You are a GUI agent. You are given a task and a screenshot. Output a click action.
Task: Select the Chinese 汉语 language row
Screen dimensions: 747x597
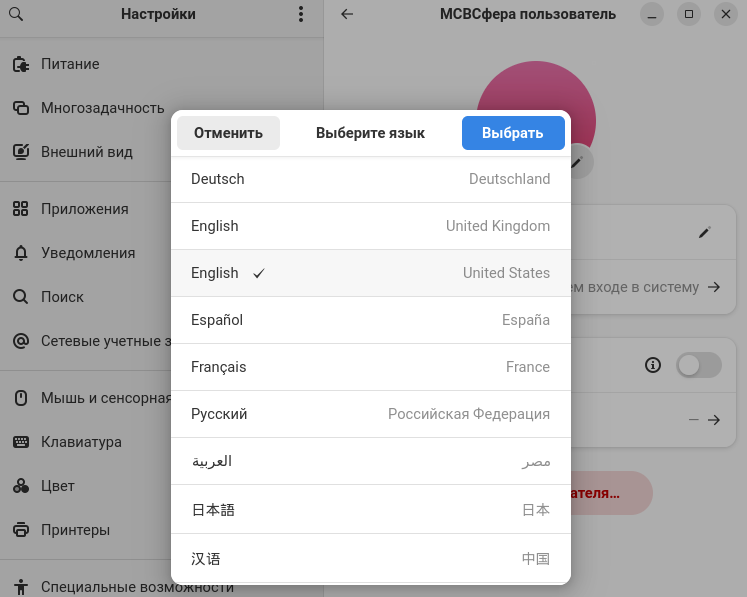(x=371, y=558)
